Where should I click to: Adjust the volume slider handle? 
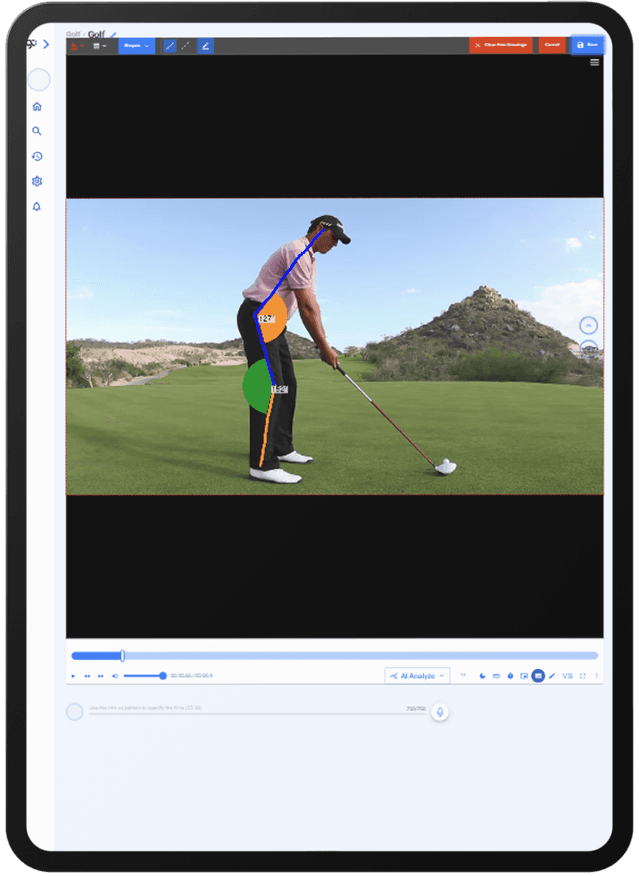[x=163, y=676]
